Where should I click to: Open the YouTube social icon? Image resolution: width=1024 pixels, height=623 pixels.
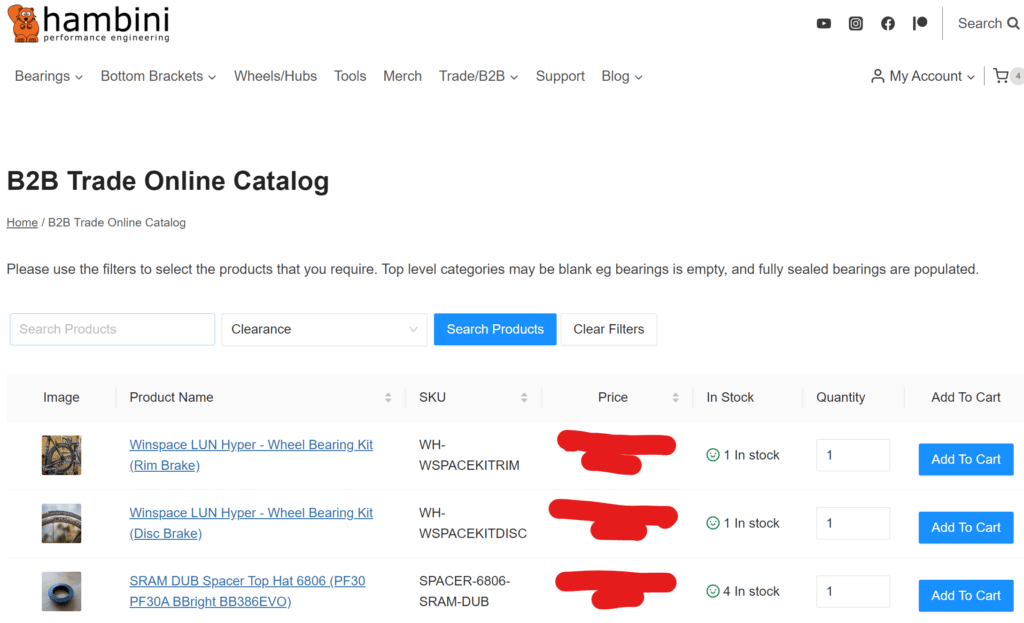[x=823, y=24]
